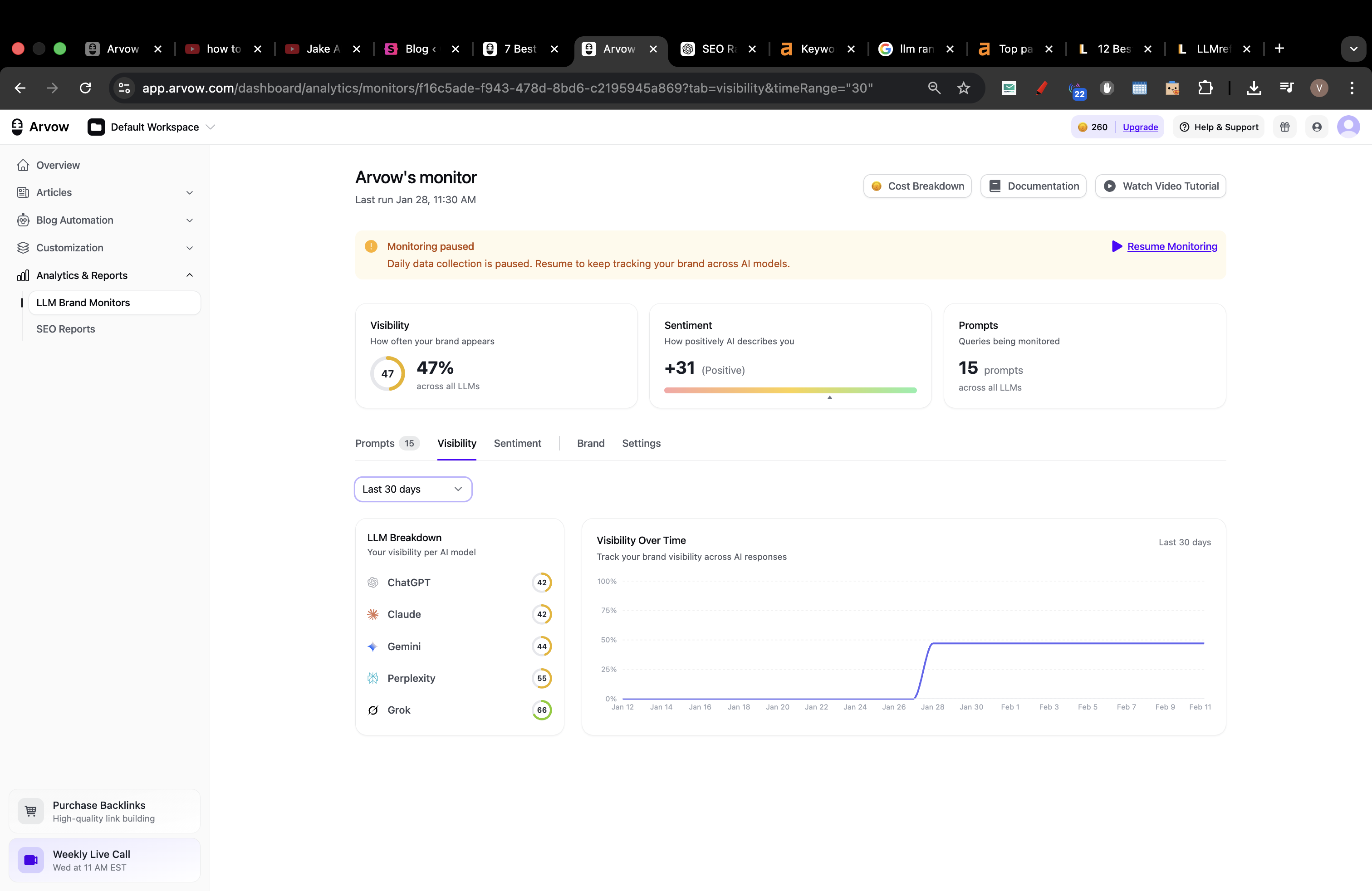This screenshot has height=891, width=1372.
Task: Expand the Blog Automation section
Action: [189, 220]
